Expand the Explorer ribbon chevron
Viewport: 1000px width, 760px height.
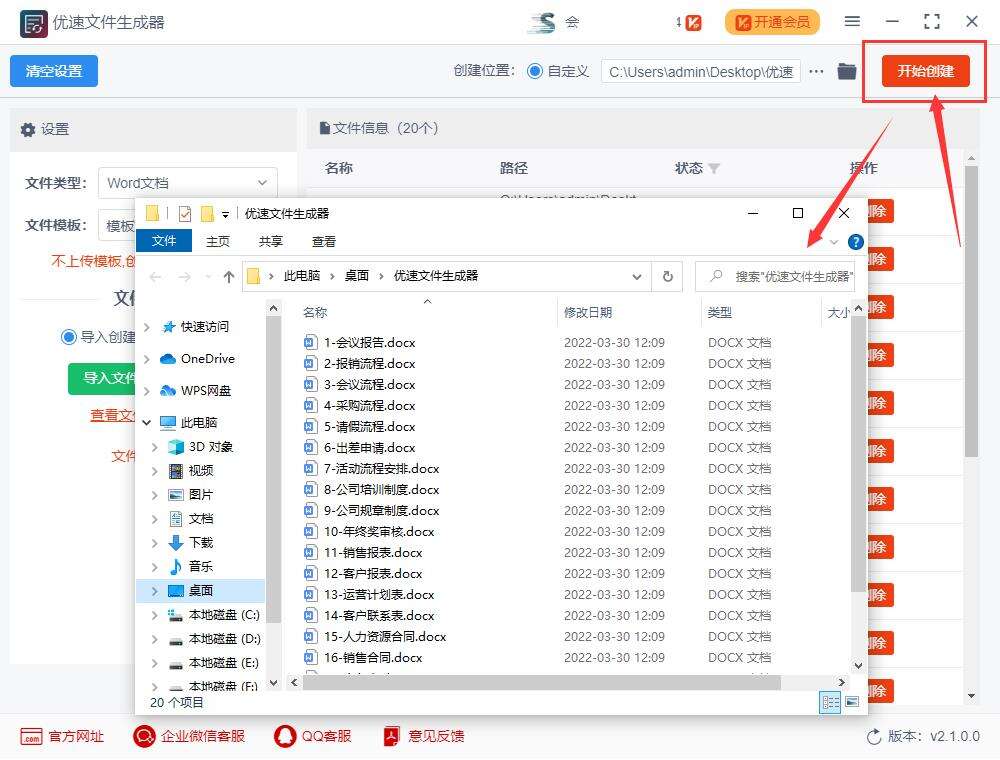pos(834,242)
